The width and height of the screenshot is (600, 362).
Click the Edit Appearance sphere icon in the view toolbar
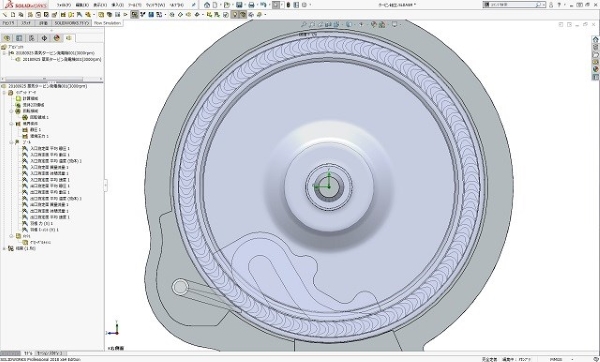[373, 24]
